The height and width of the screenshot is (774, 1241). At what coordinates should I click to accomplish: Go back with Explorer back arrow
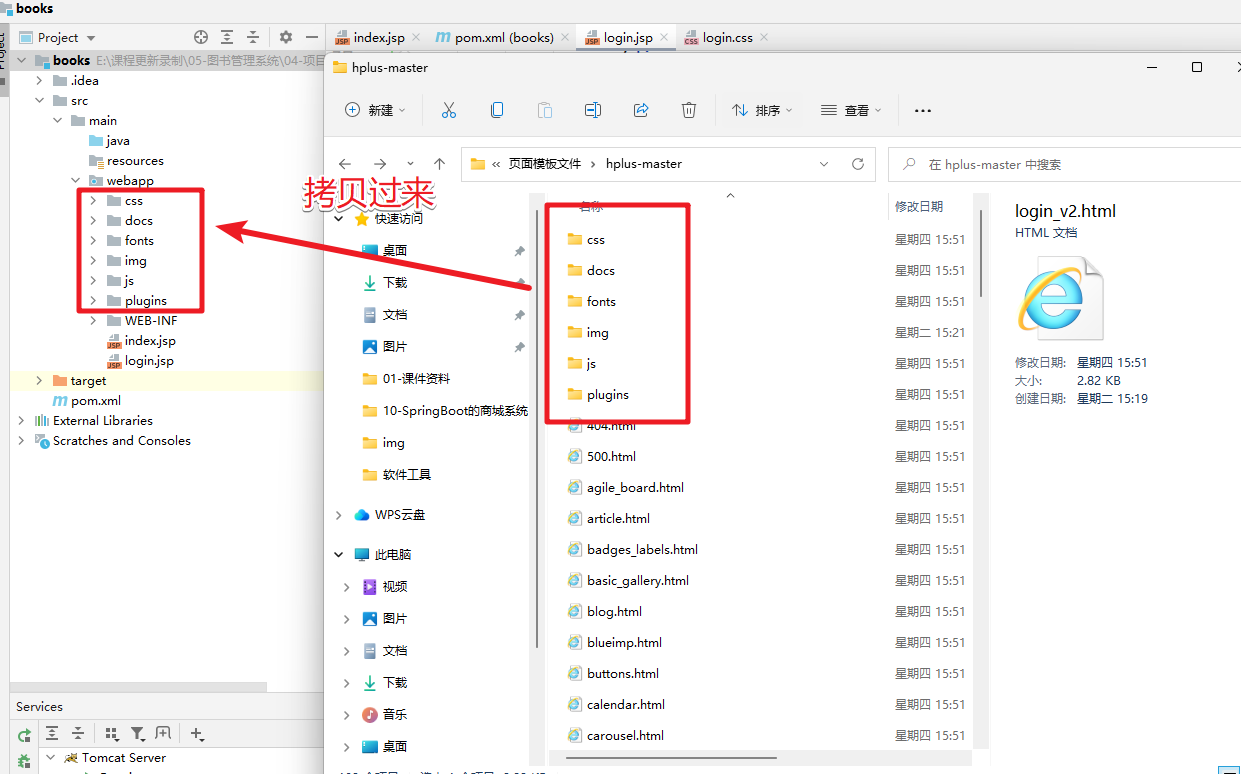pyautogui.click(x=345, y=164)
